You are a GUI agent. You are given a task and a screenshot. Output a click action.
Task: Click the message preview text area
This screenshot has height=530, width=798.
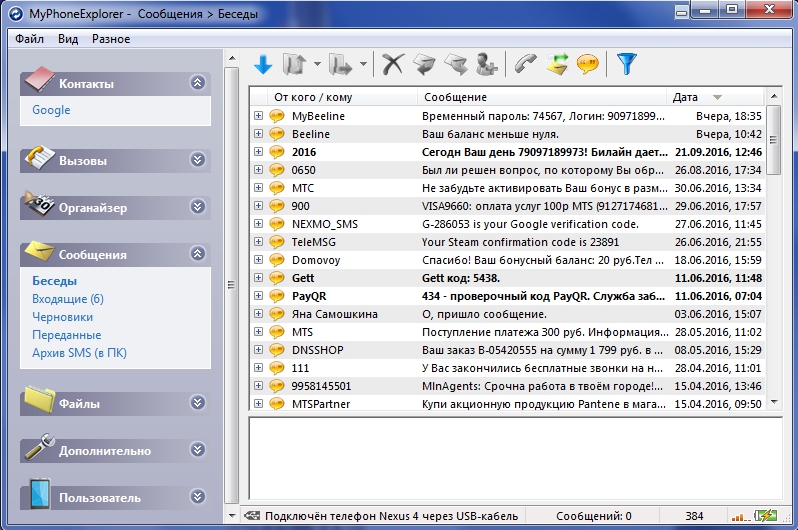pos(516,458)
